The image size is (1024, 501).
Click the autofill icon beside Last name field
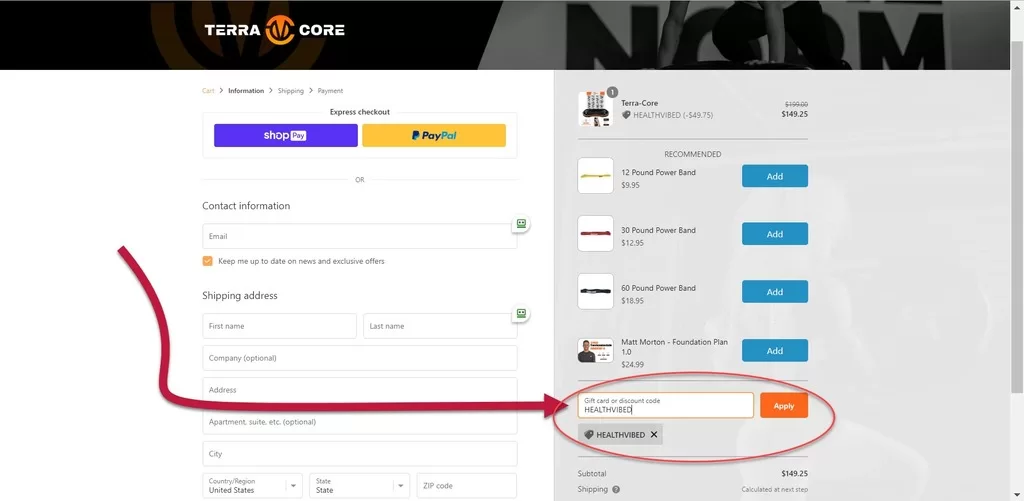(x=520, y=314)
